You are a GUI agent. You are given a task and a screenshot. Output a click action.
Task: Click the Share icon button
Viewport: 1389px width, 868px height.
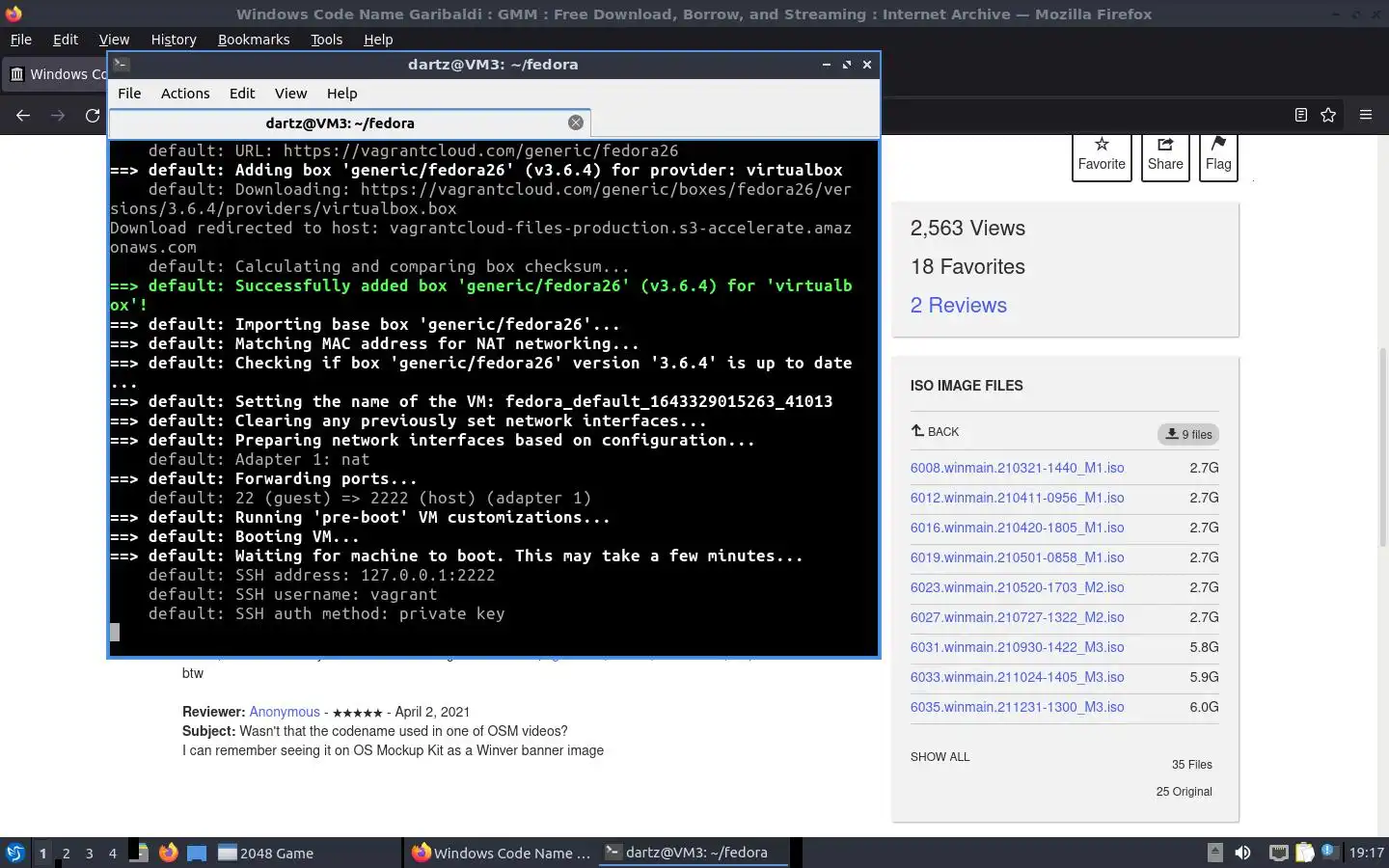pyautogui.click(x=1165, y=156)
